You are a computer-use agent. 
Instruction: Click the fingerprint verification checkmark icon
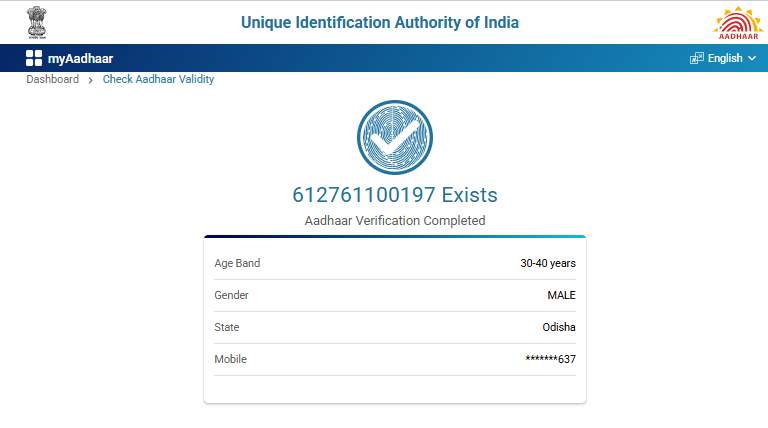coord(395,138)
